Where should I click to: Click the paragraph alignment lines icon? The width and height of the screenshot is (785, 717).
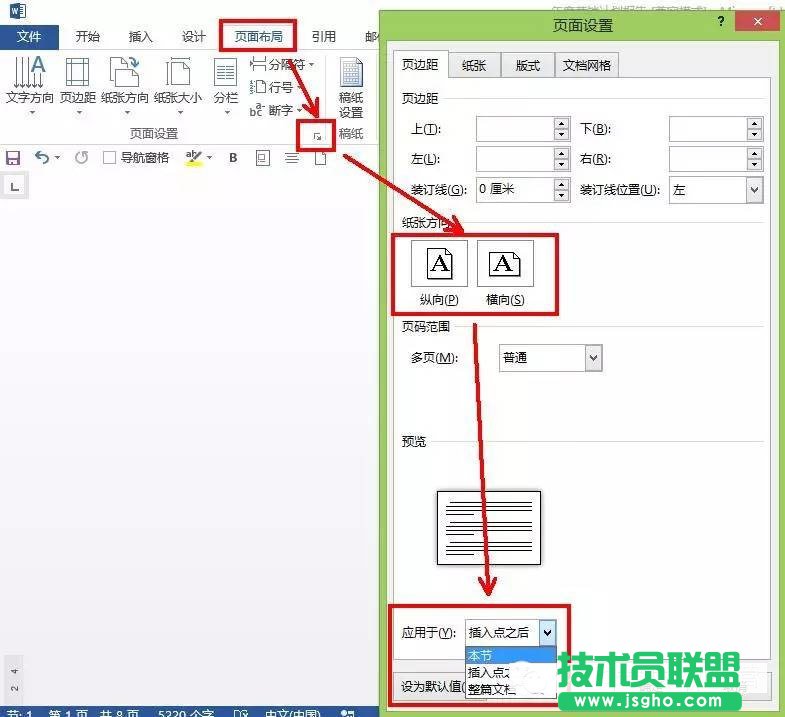(x=292, y=159)
